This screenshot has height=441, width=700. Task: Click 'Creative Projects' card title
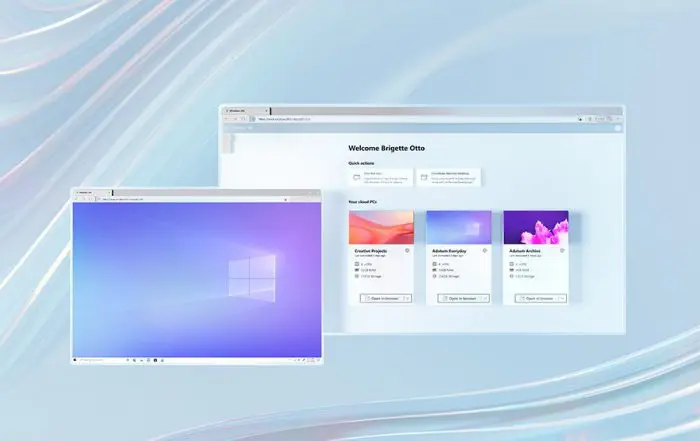pos(371,251)
